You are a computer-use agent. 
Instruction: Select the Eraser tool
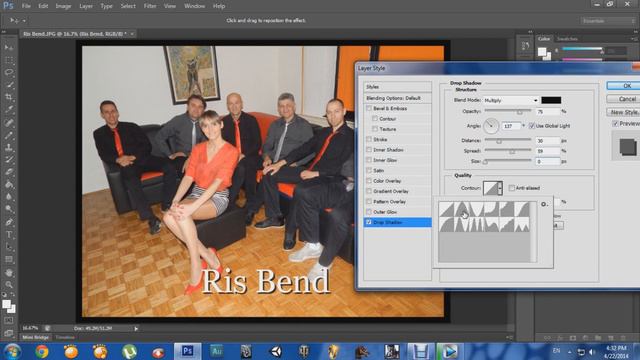9,172
